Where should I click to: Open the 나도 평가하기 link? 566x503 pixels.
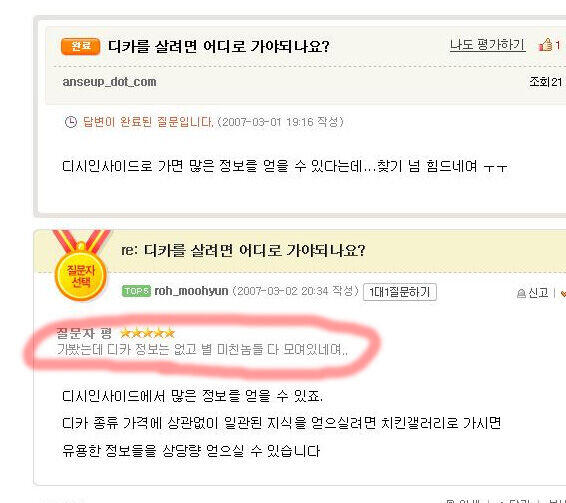487,45
